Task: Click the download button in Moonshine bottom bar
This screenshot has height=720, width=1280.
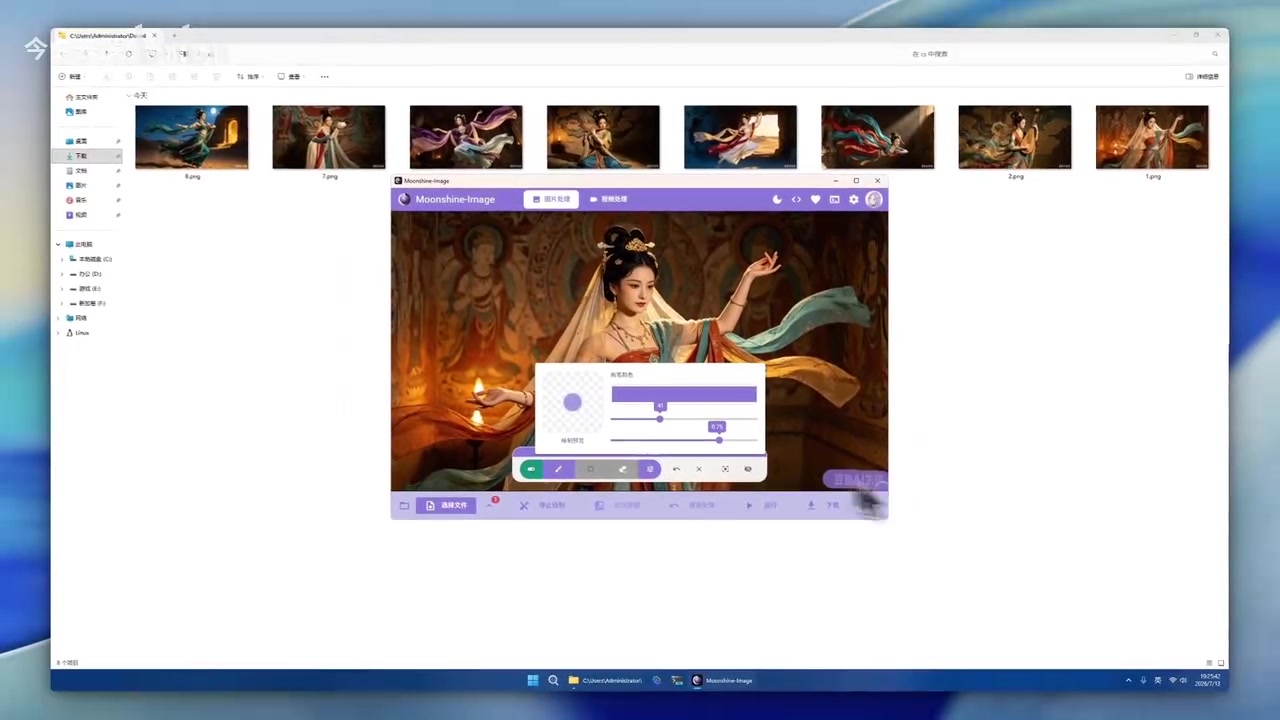Action: [x=823, y=506]
